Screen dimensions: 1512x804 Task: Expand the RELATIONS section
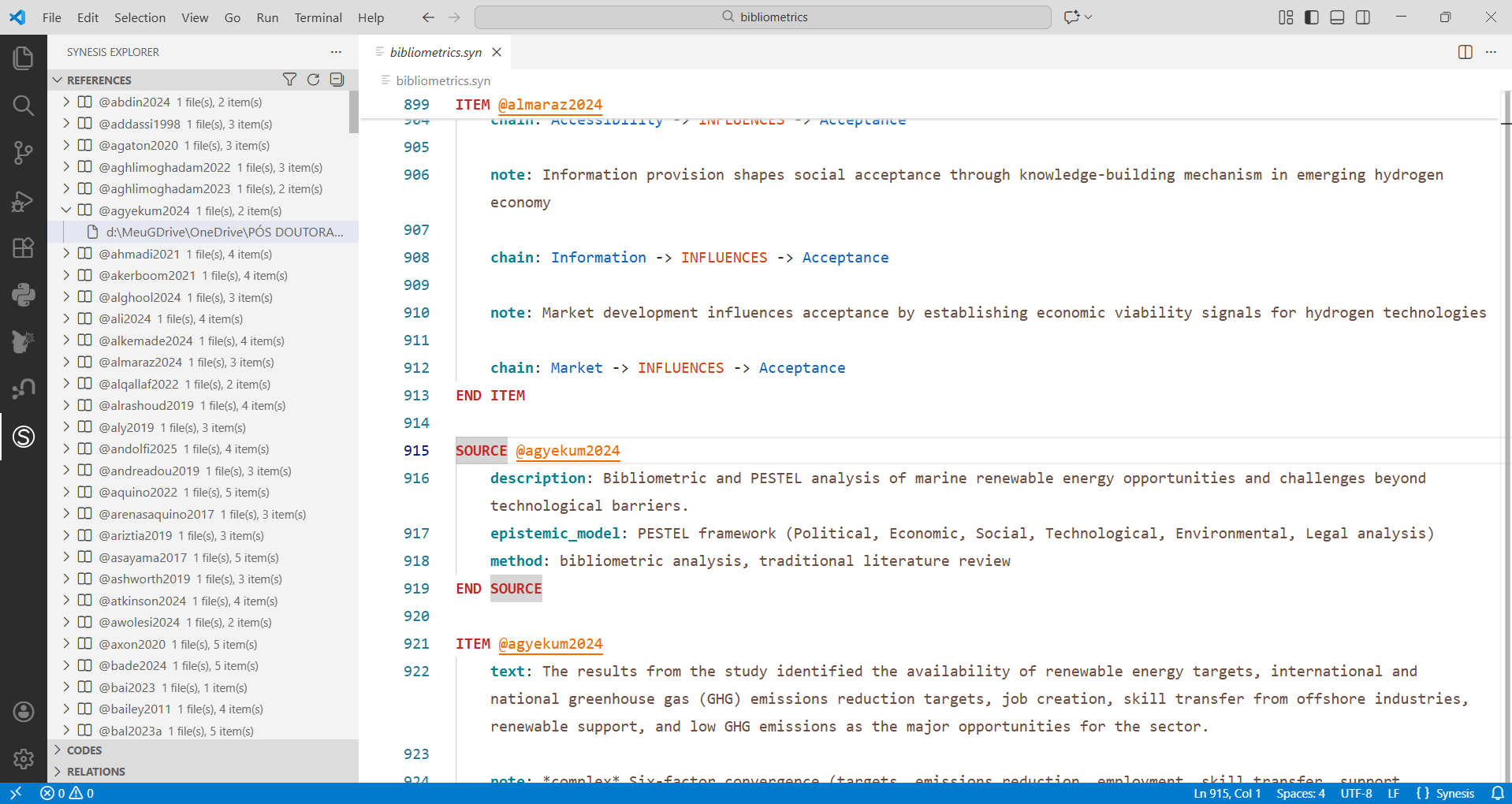95,772
